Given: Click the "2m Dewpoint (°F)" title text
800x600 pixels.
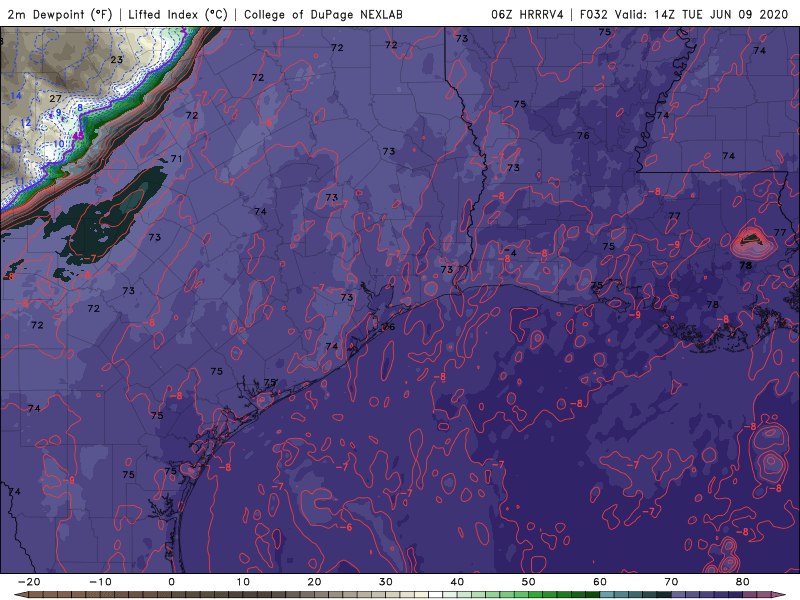Looking at the screenshot, I should pos(59,14).
